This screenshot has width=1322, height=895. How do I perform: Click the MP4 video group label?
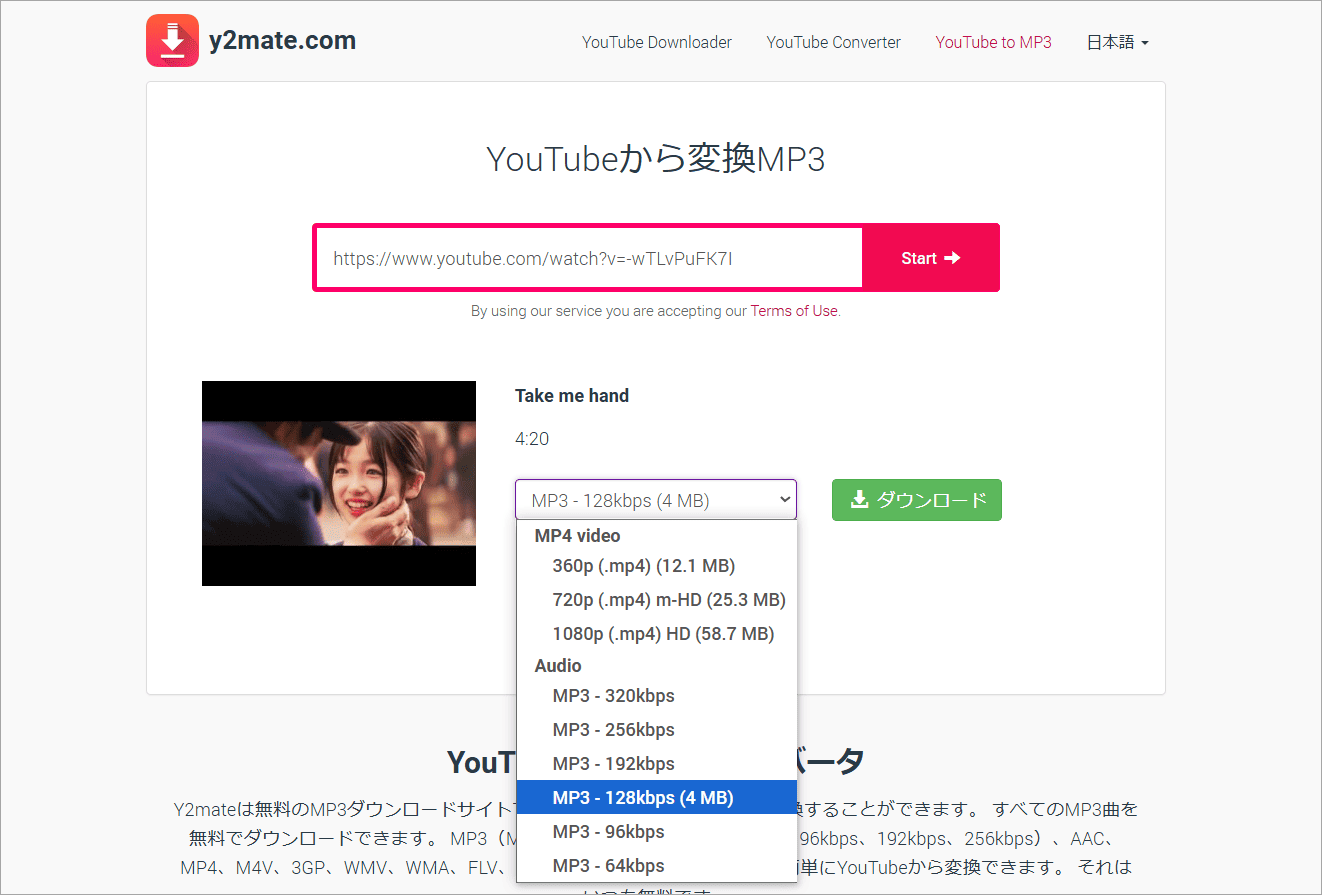[x=577, y=536]
